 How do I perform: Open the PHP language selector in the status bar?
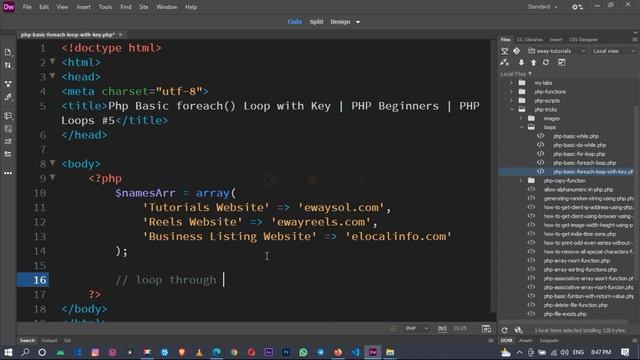pyautogui.click(x=416, y=329)
